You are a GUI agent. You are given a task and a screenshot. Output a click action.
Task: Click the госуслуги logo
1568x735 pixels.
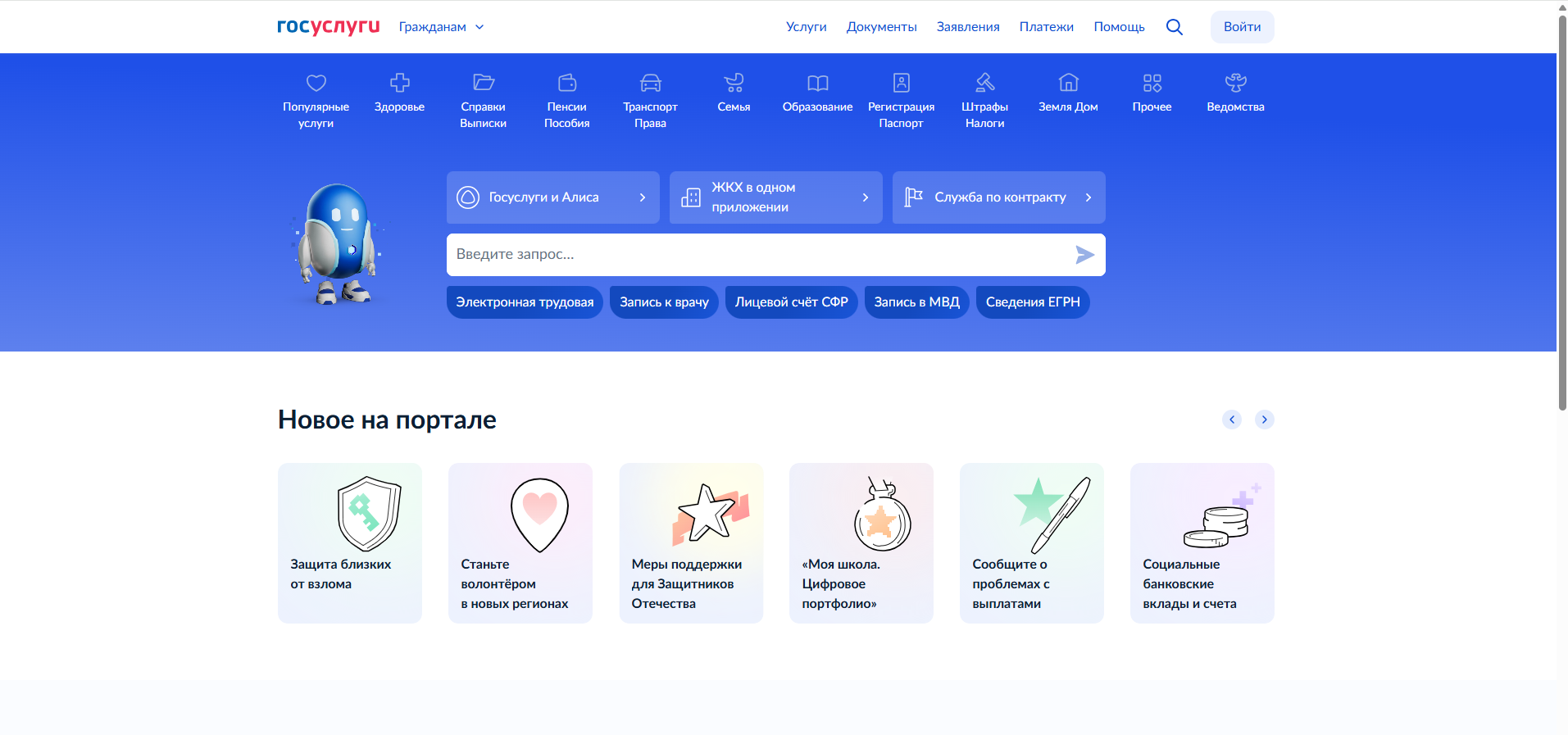click(x=329, y=27)
